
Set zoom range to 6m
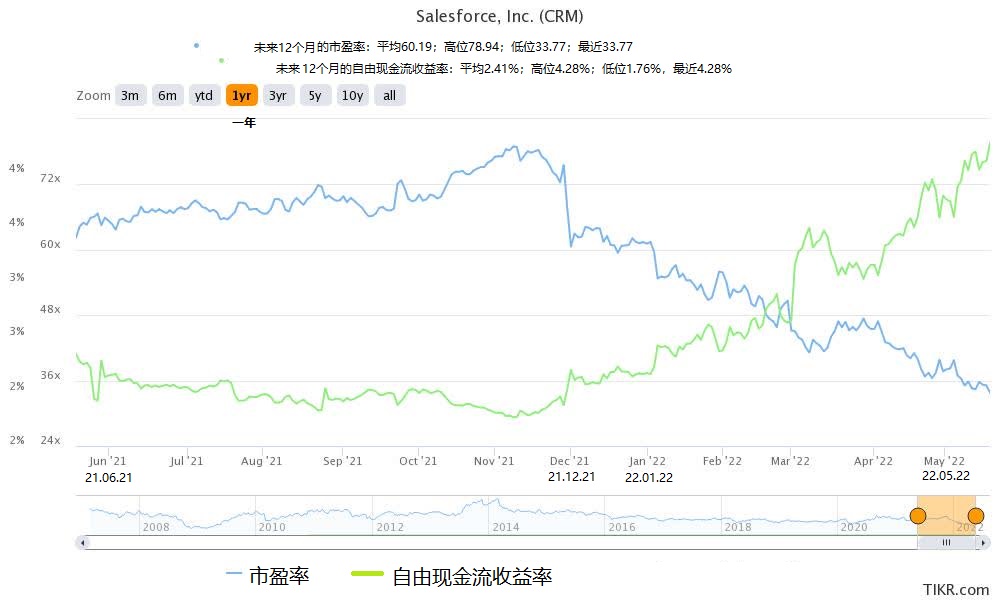(x=168, y=96)
